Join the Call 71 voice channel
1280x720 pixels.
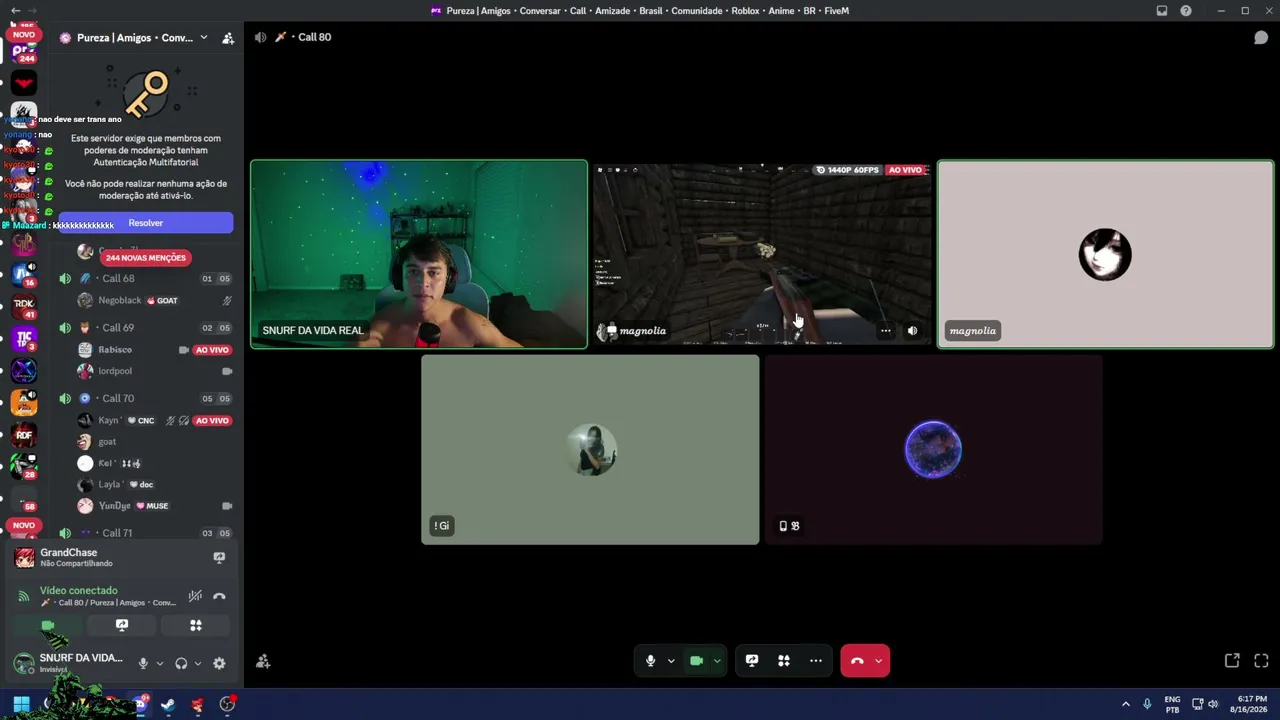(x=117, y=534)
